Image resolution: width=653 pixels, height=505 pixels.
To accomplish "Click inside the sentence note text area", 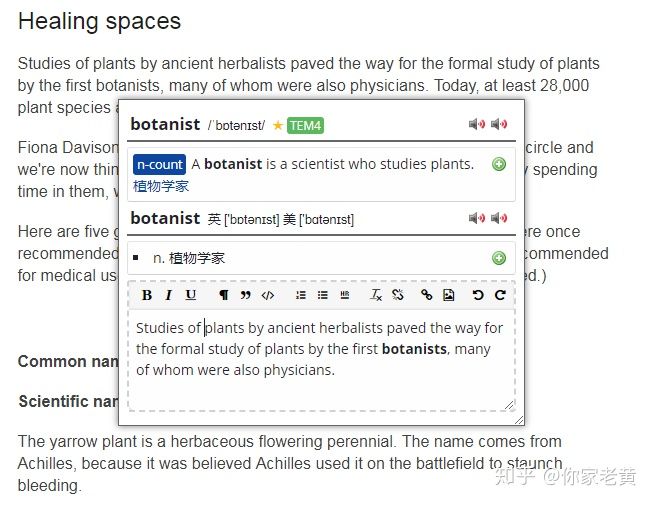I will click(321, 360).
